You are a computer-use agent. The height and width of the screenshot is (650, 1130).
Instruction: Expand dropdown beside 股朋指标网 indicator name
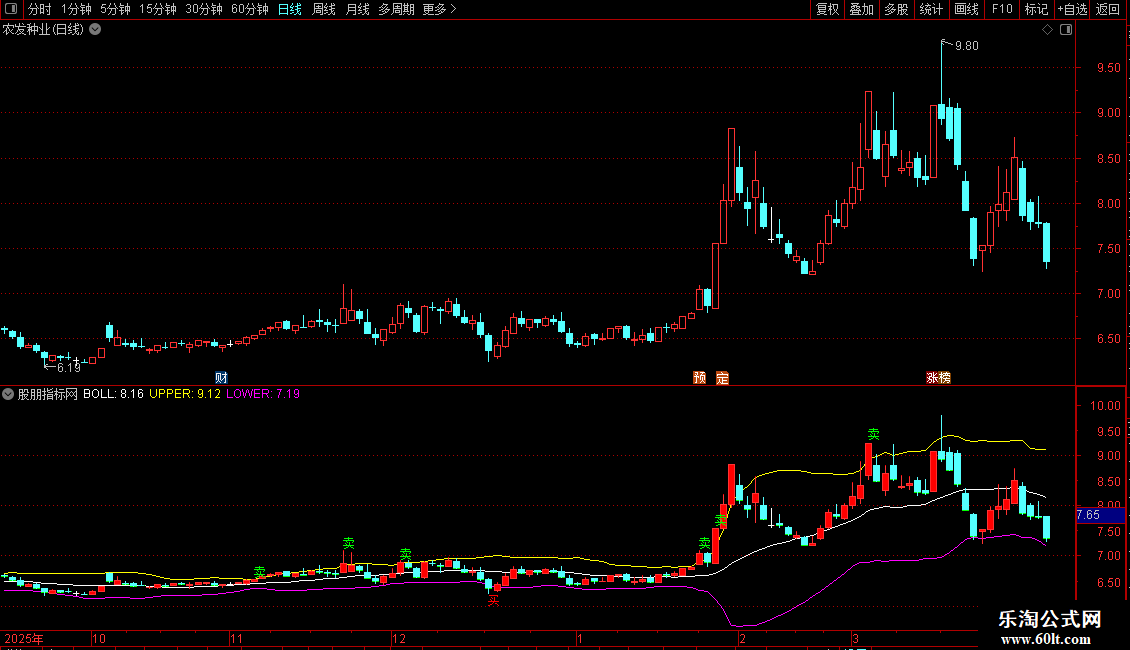(x=8, y=394)
